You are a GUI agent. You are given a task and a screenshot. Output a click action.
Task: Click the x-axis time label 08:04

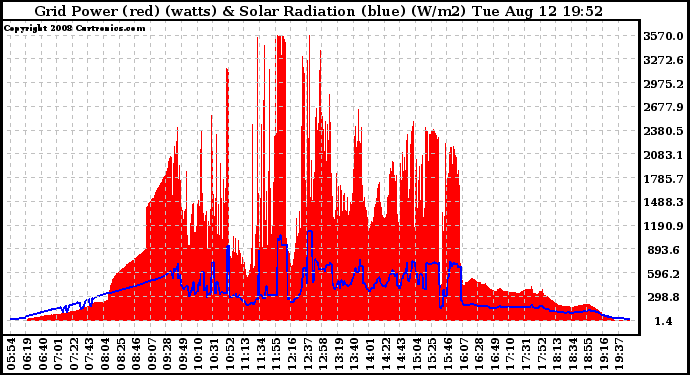(x=105, y=354)
